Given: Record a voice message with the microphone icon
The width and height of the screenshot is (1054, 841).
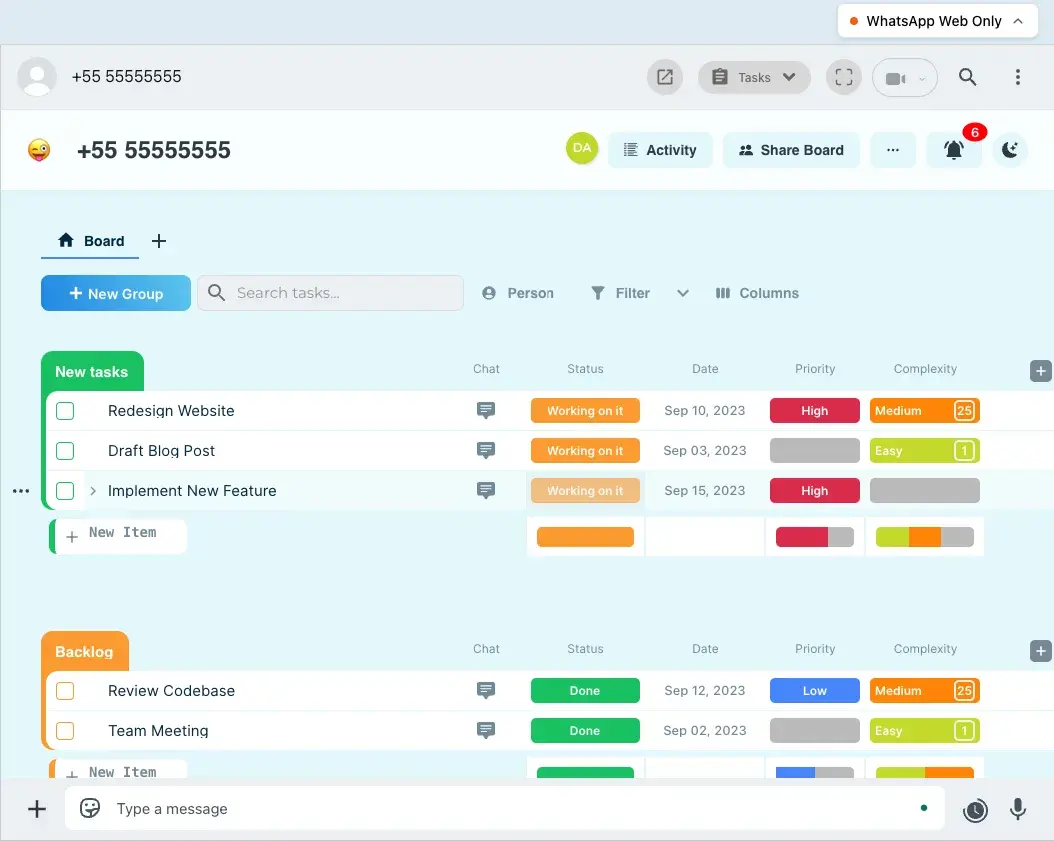Looking at the screenshot, I should tap(1018, 808).
